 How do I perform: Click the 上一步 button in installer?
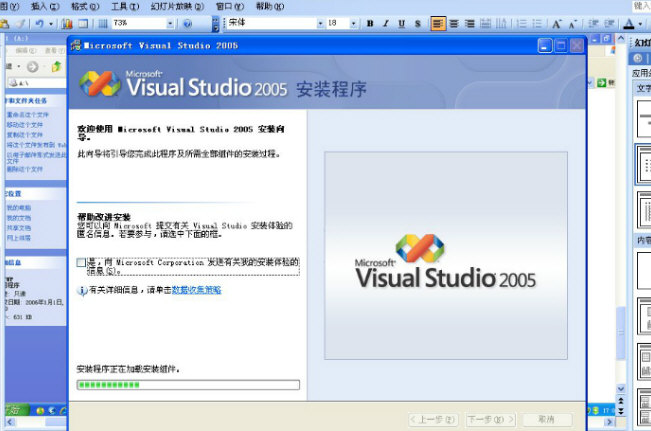pyautogui.click(x=433, y=420)
